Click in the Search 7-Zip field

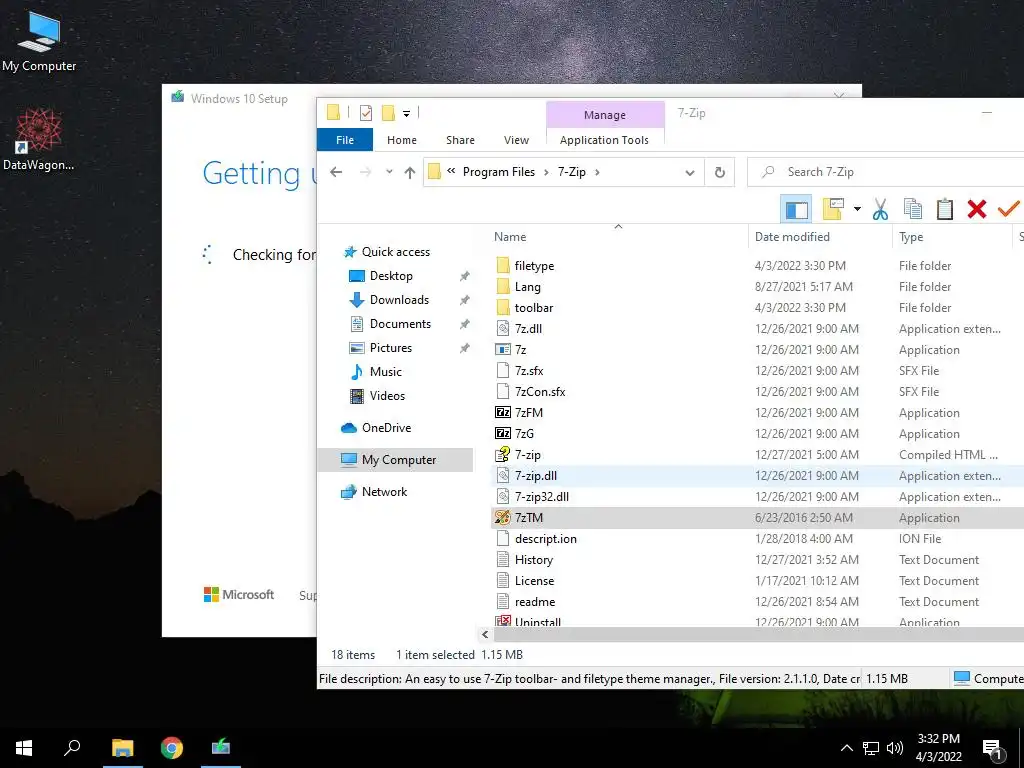tap(888, 172)
